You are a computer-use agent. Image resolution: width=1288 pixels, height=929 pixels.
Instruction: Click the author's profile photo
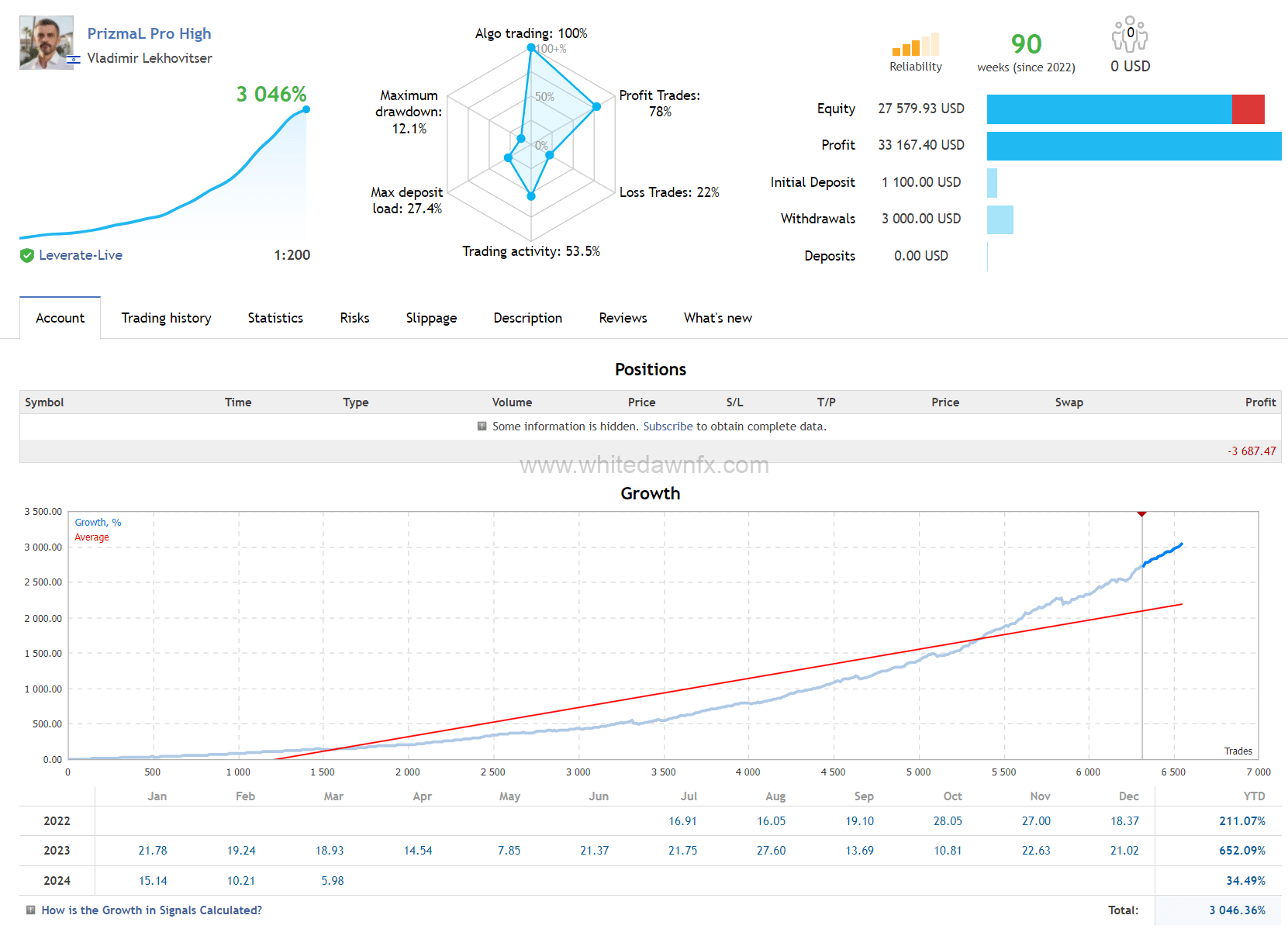click(x=47, y=43)
